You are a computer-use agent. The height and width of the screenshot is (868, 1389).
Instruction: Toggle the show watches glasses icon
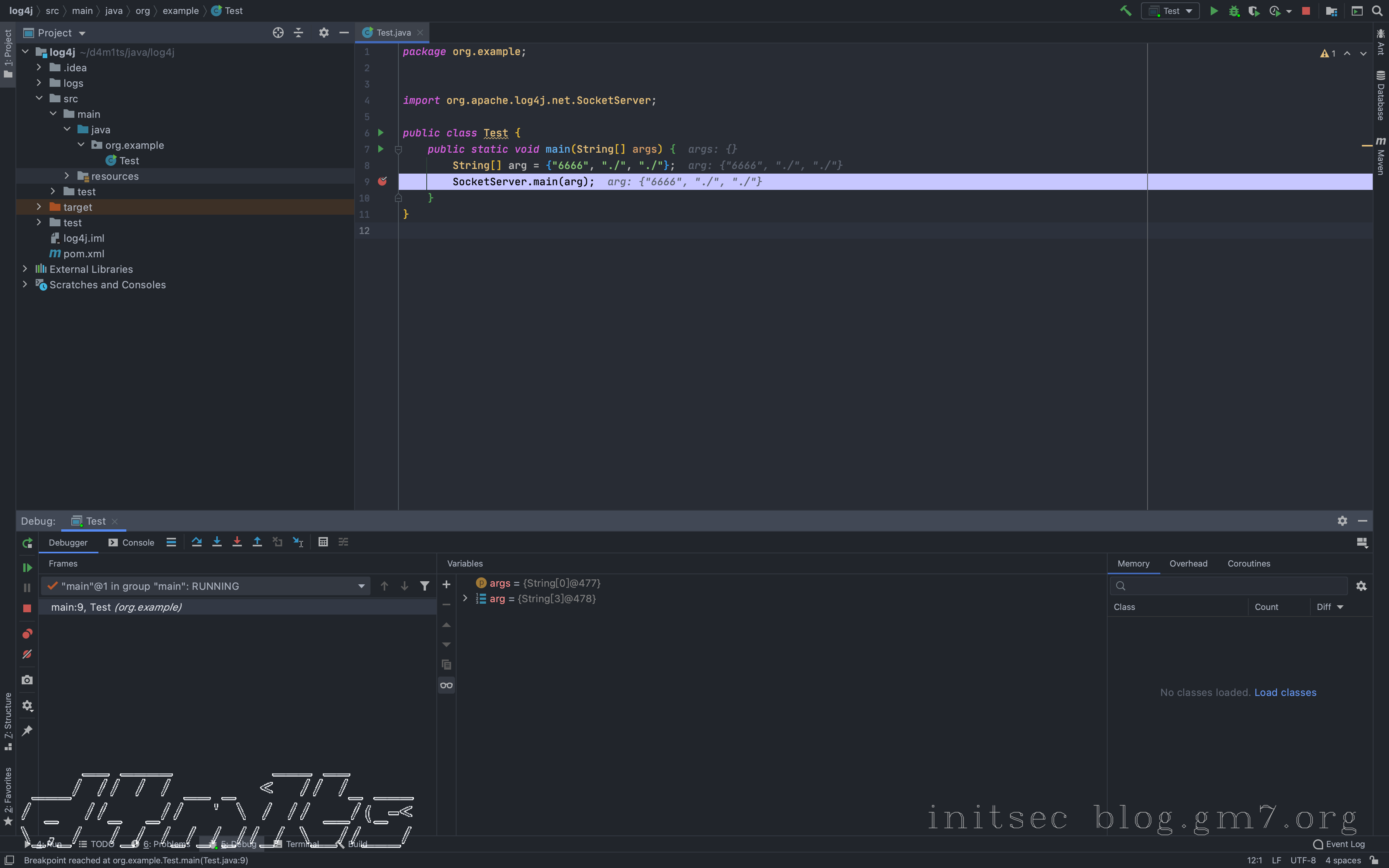446,685
